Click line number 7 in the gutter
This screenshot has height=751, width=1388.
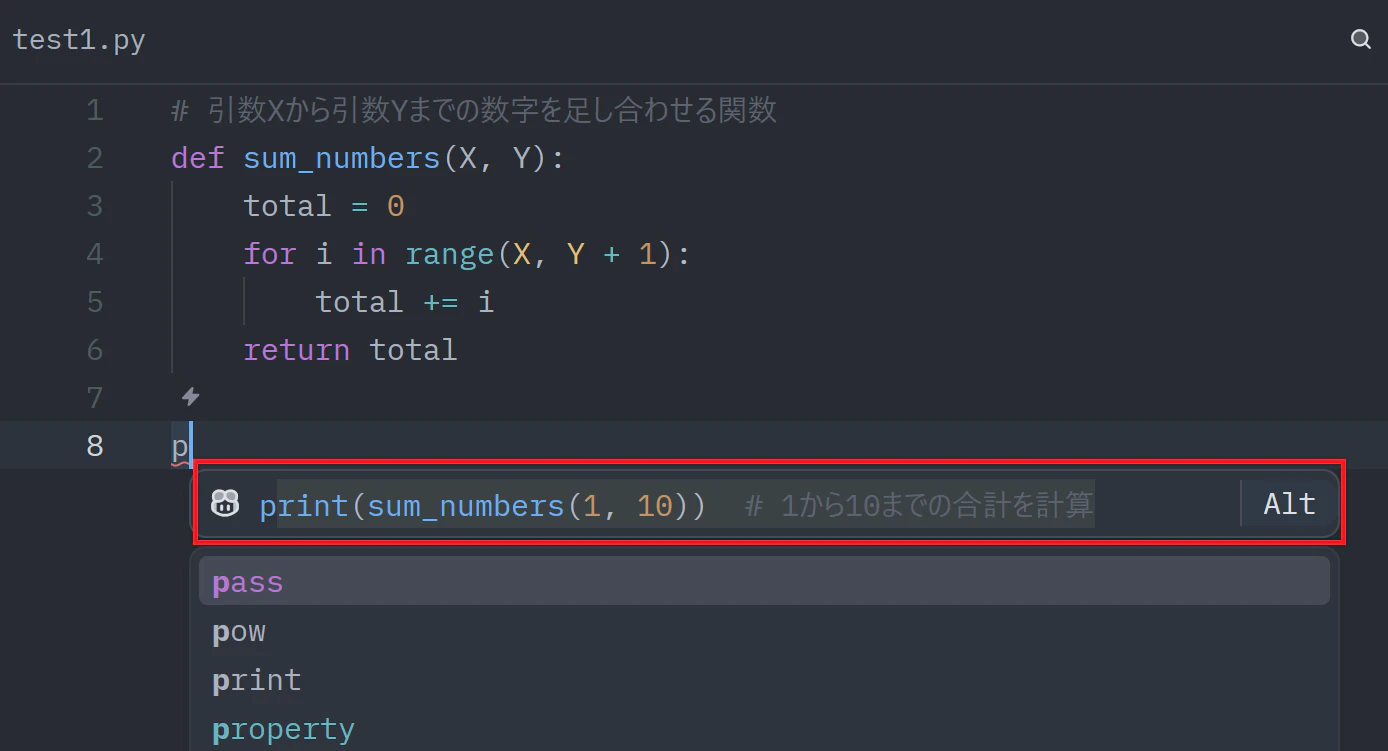pos(95,398)
